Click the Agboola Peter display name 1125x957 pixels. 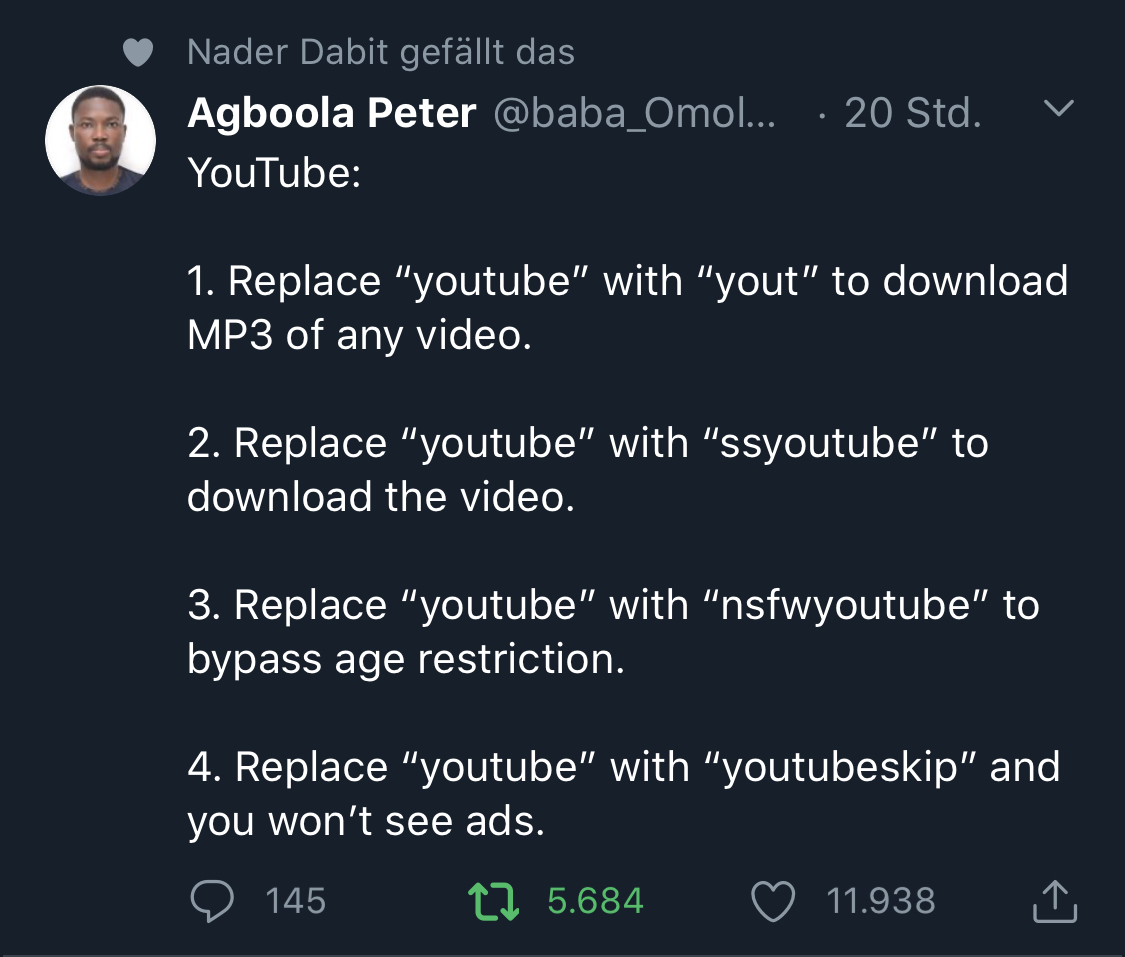[x=331, y=113]
